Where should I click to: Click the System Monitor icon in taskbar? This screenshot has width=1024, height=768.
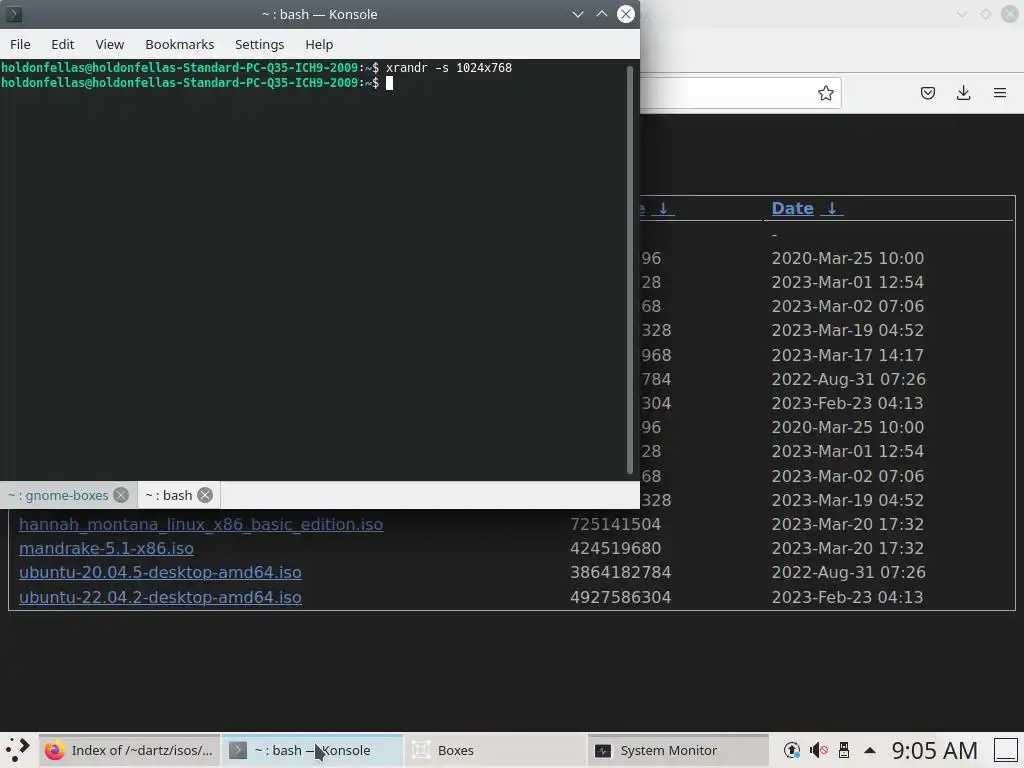(603, 751)
